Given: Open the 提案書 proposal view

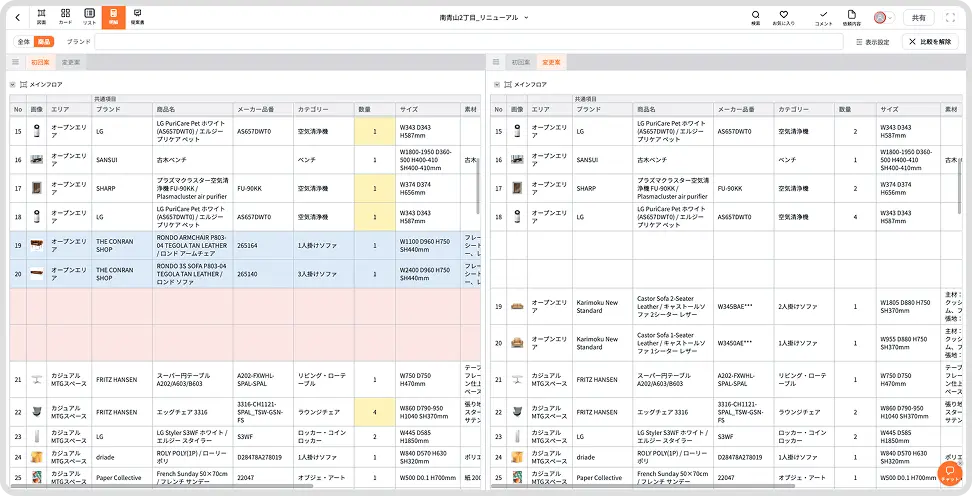Looking at the screenshot, I should 137,16.
